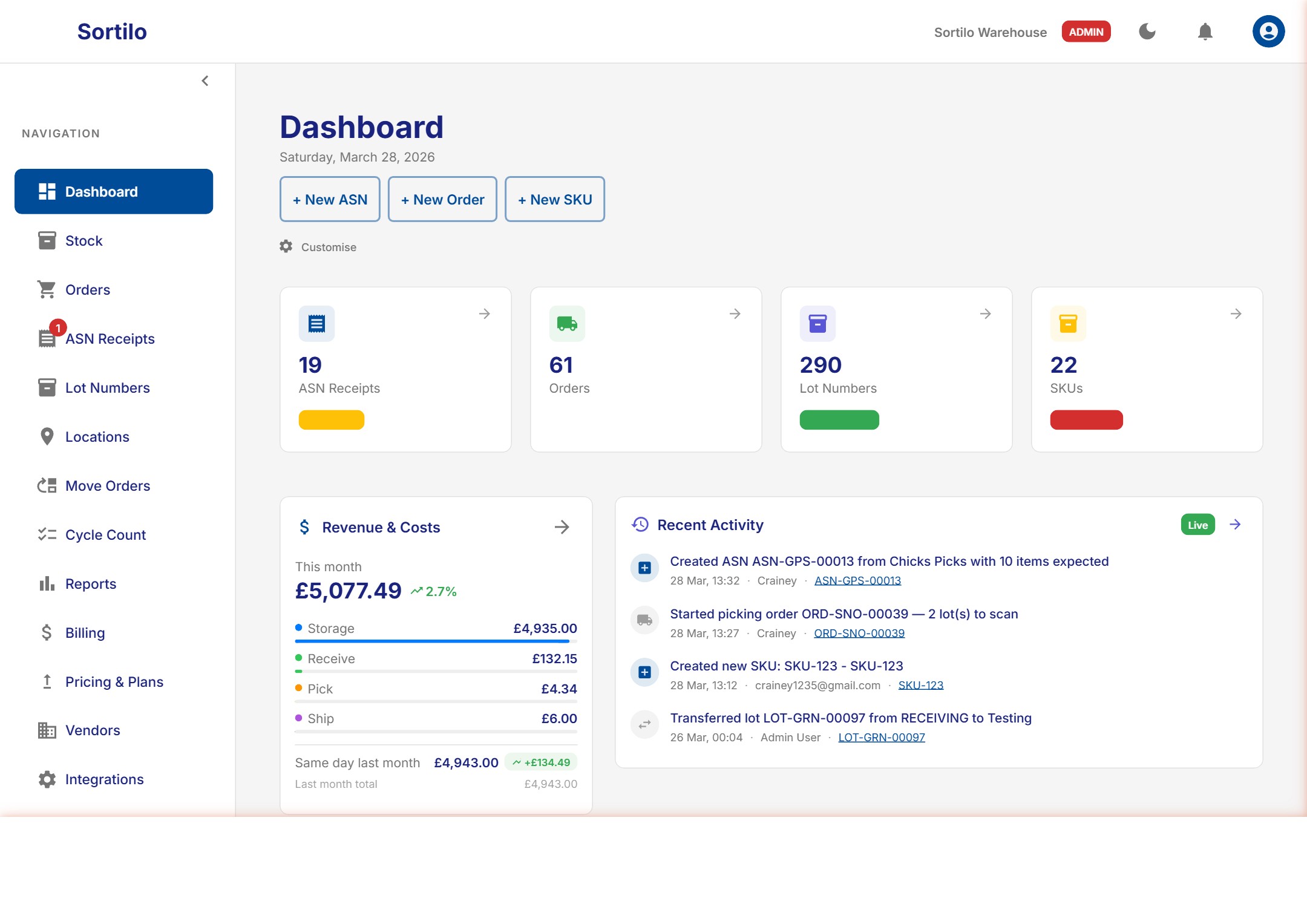Open SKUs card arrow

[1236, 313]
